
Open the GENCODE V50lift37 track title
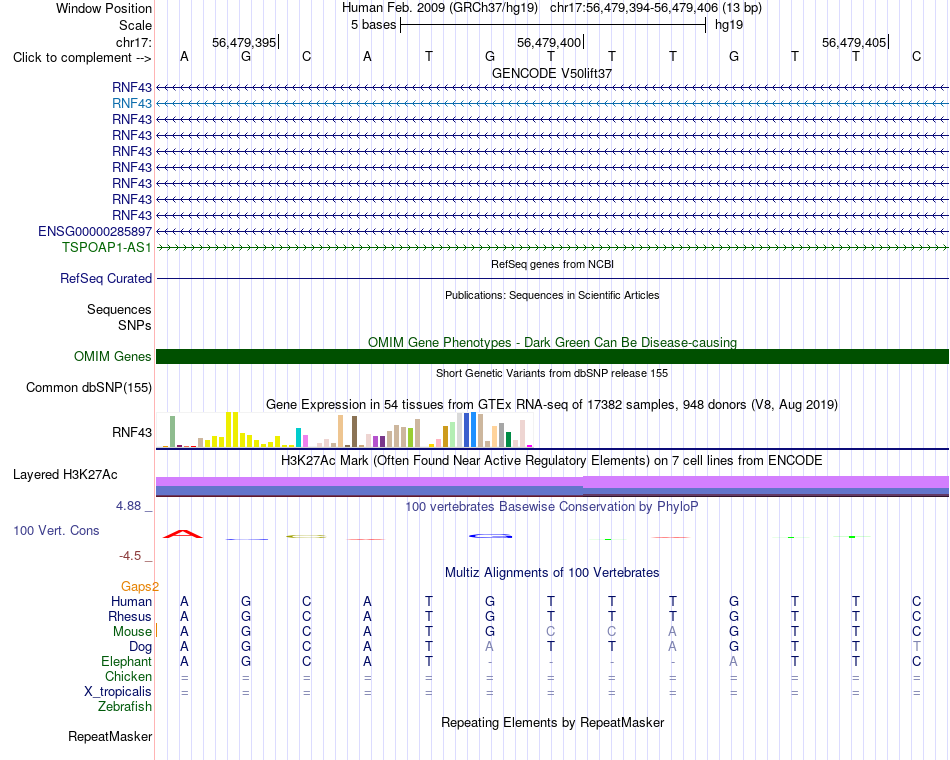click(552, 73)
